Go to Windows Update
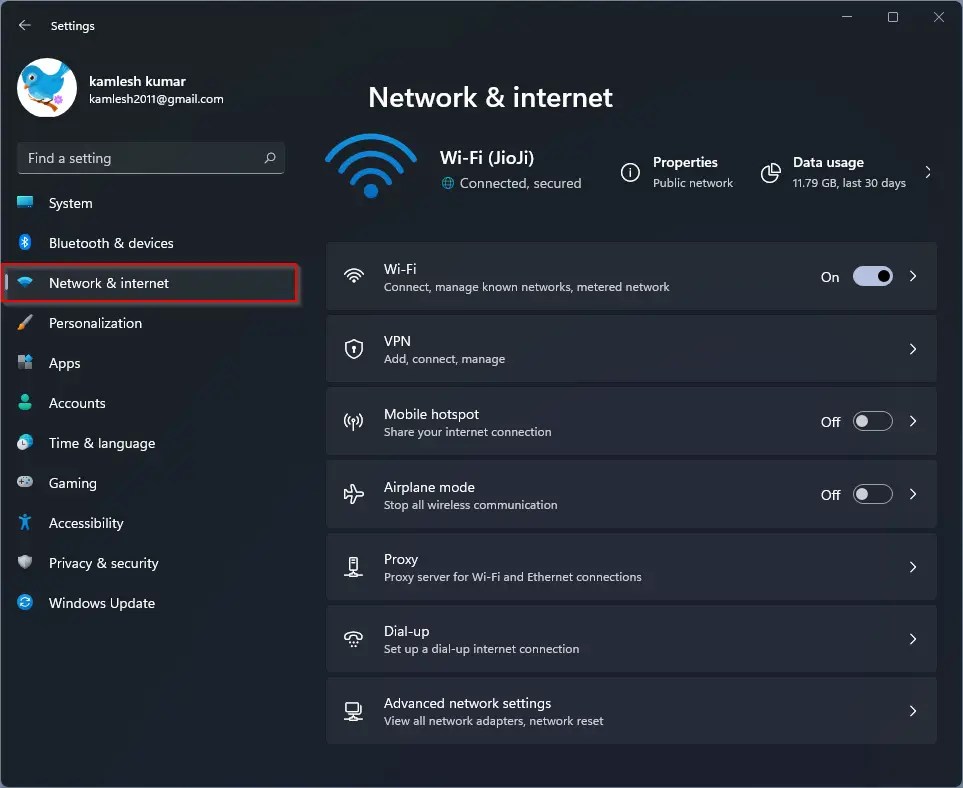This screenshot has height=788, width=963. [x=150, y=603]
